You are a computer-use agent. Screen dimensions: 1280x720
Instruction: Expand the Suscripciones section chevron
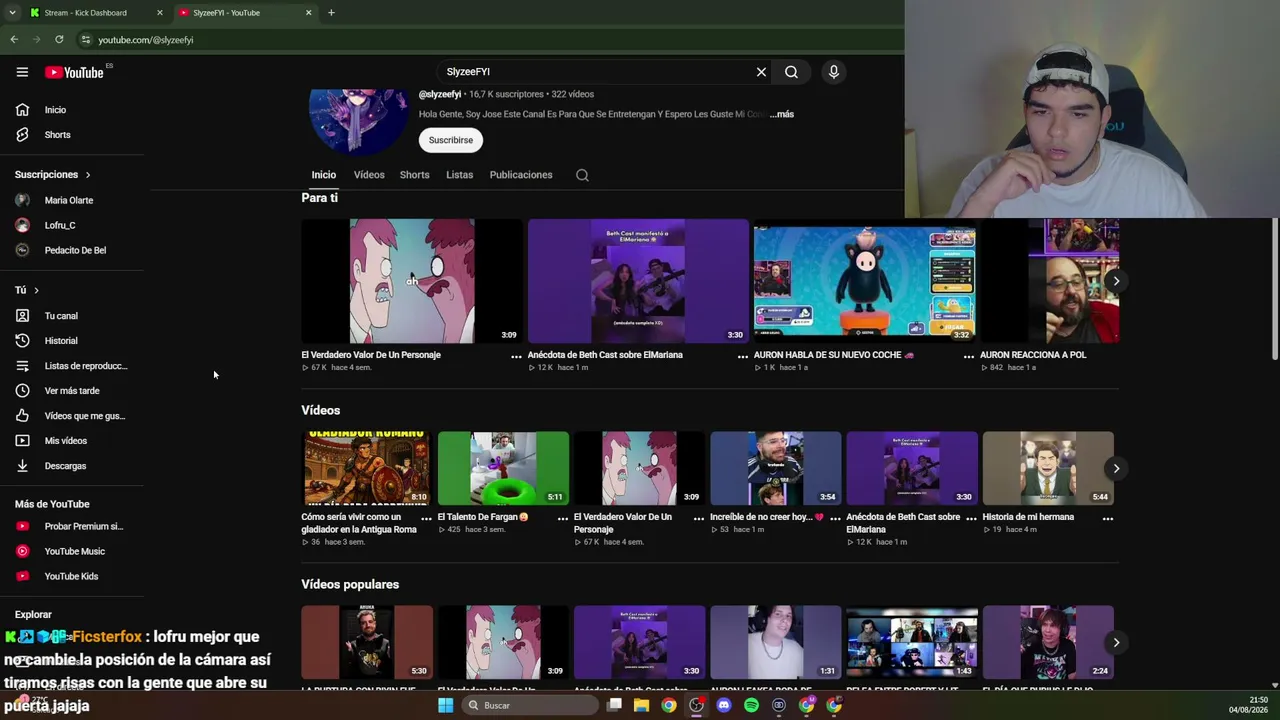click(87, 175)
